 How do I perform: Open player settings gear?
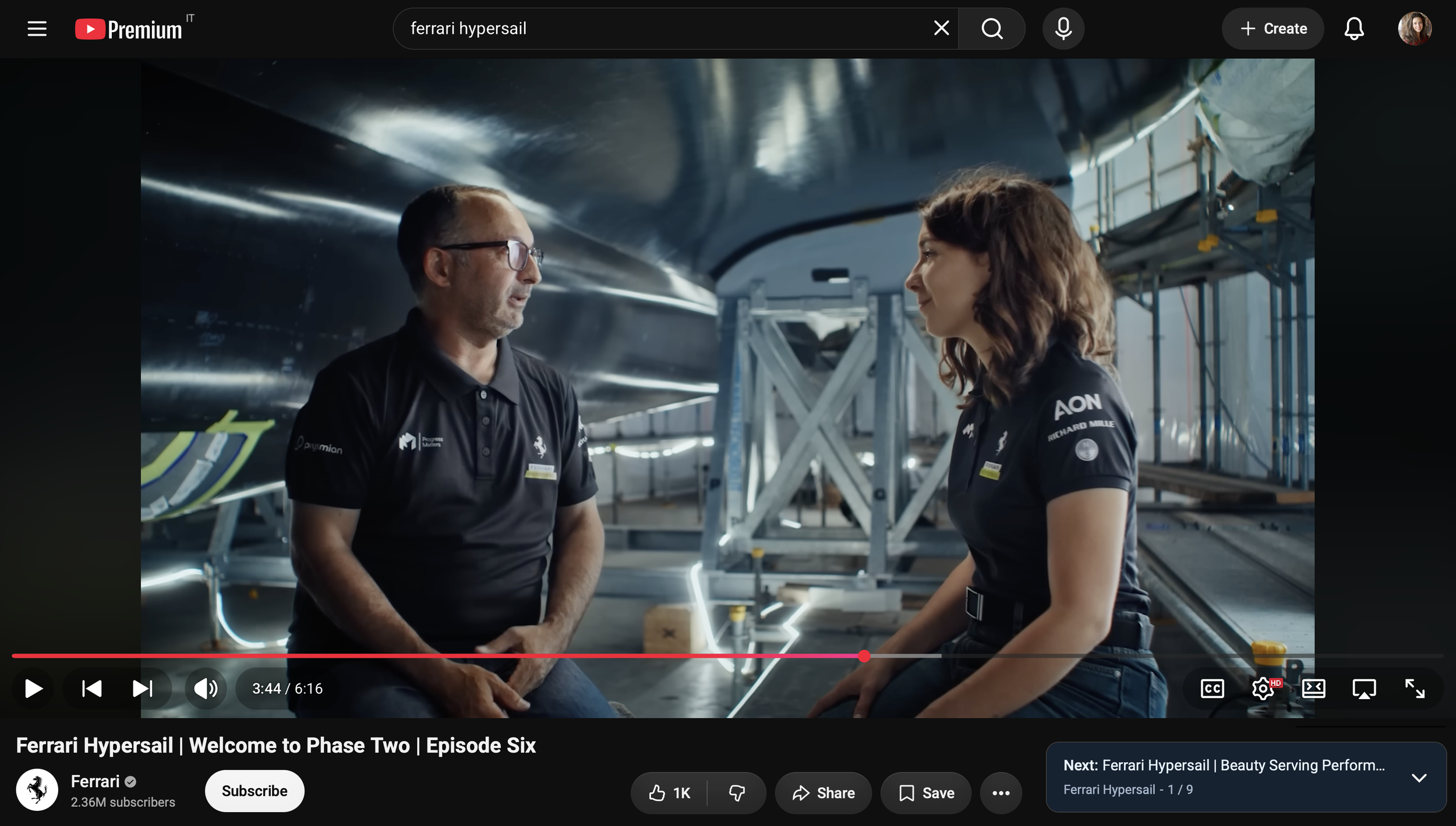1263,689
